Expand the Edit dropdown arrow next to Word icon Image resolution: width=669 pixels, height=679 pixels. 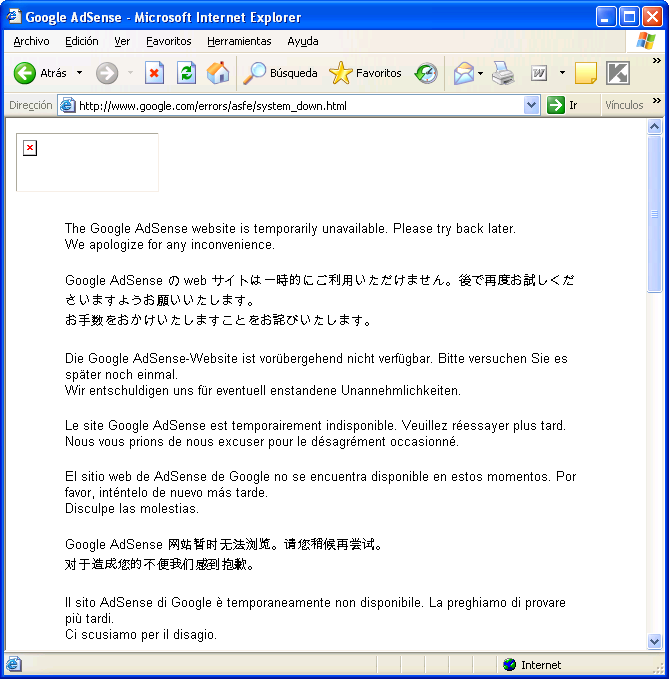point(562,73)
